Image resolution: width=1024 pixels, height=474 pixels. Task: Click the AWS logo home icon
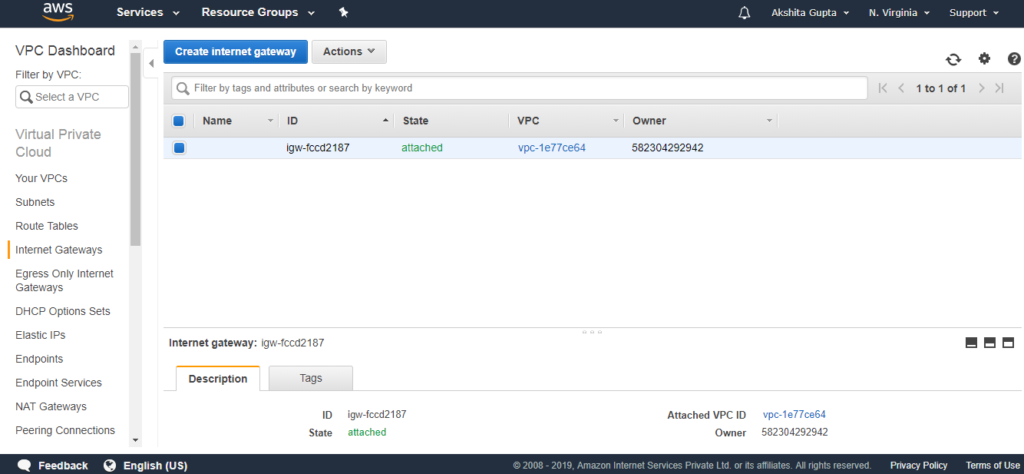57,12
